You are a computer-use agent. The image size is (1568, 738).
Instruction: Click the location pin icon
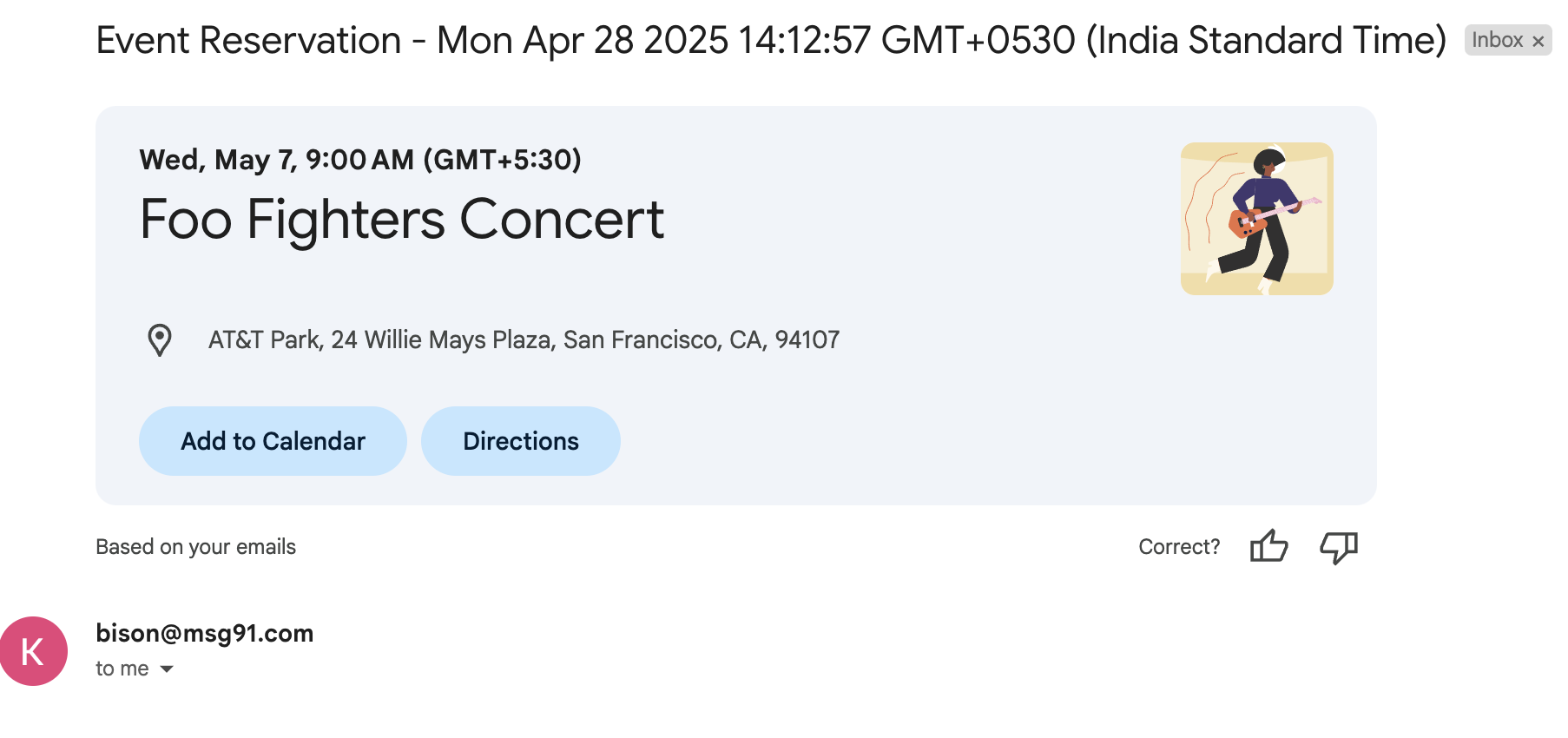pyautogui.click(x=160, y=340)
